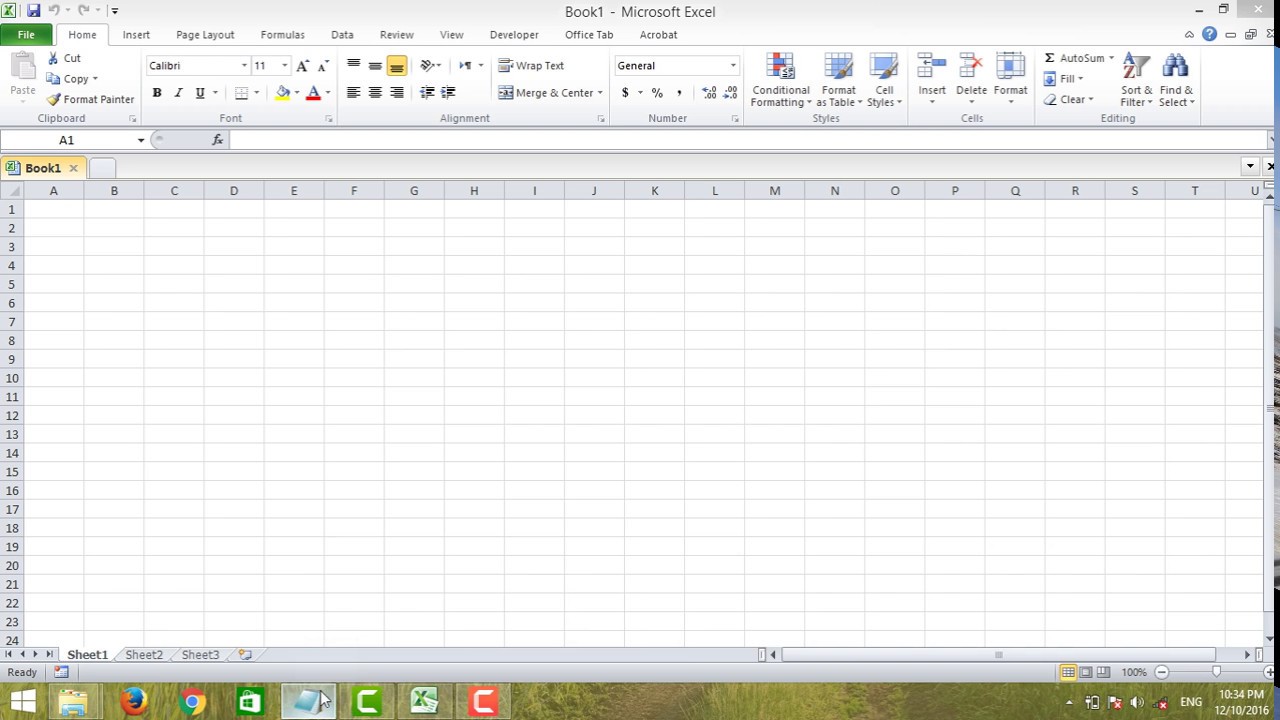
Task: Click the formula bar input
Action: point(748,140)
